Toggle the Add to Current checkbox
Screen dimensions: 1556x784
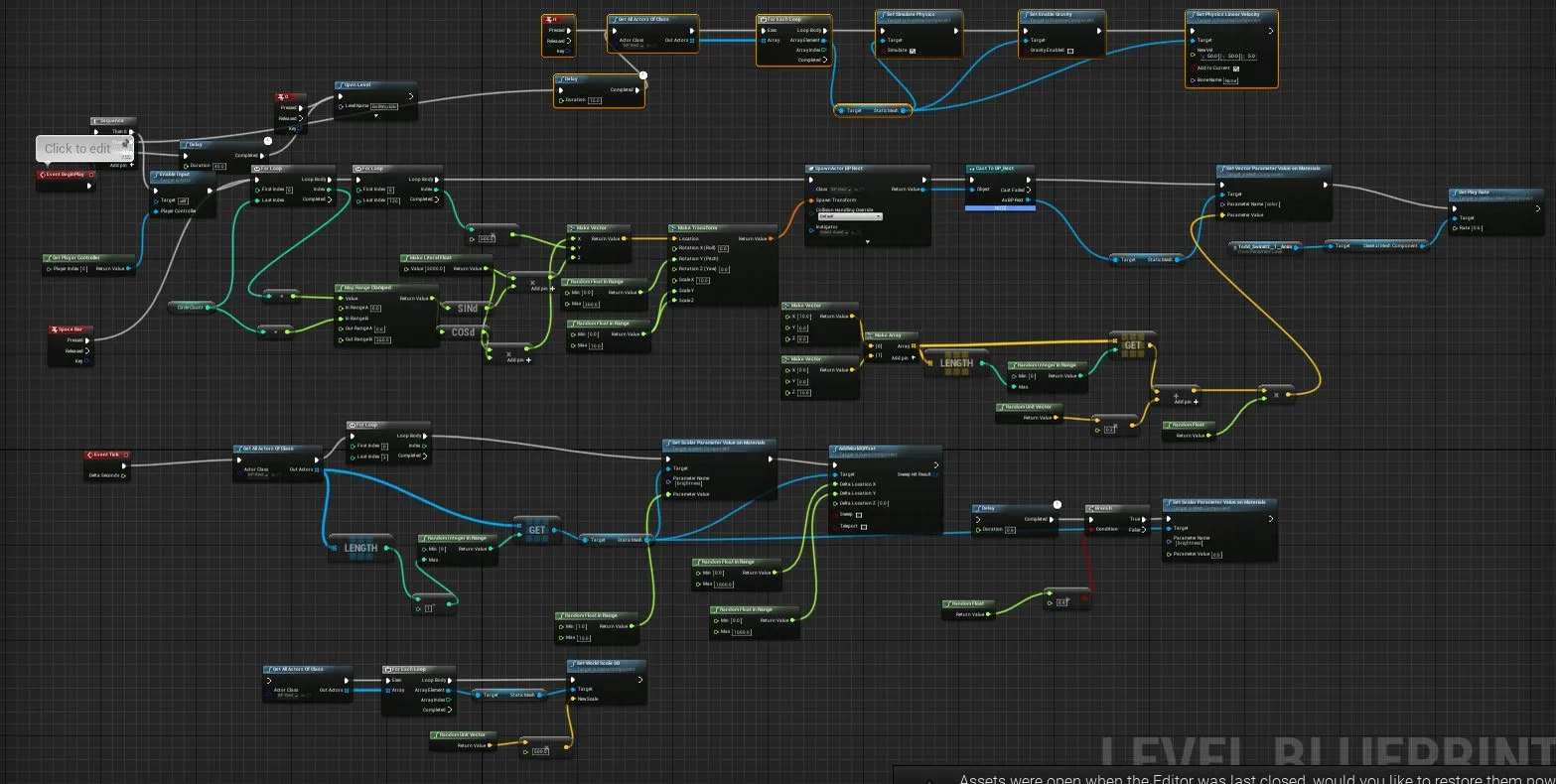pyautogui.click(x=1236, y=68)
